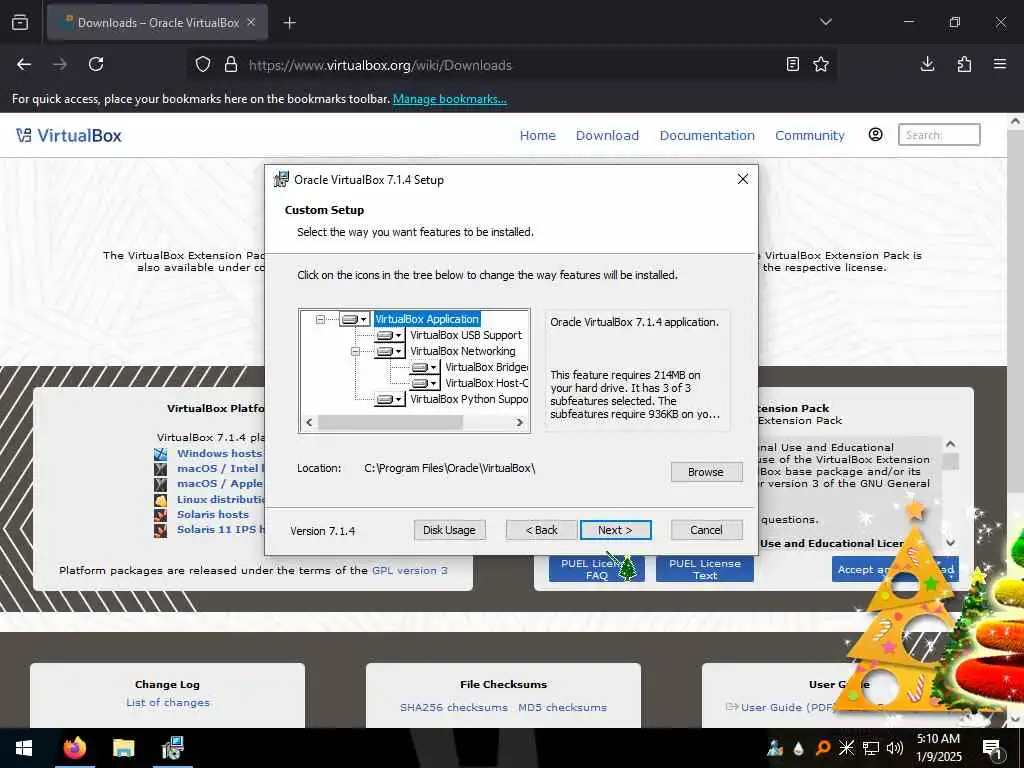The image size is (1024, 768).
Task: Collapse the VirtualBox Networking tree node
Action: pyautogui.click(x=355, y=351)
